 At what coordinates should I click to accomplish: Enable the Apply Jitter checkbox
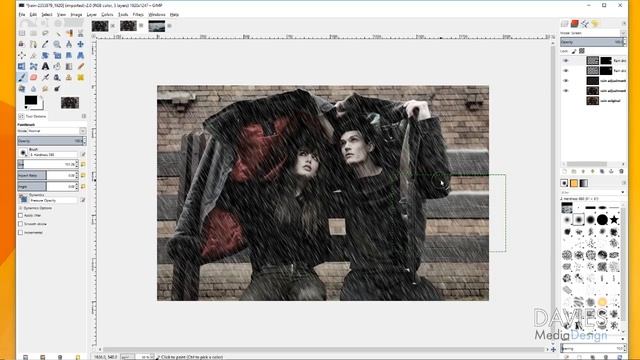pos(20,216)
